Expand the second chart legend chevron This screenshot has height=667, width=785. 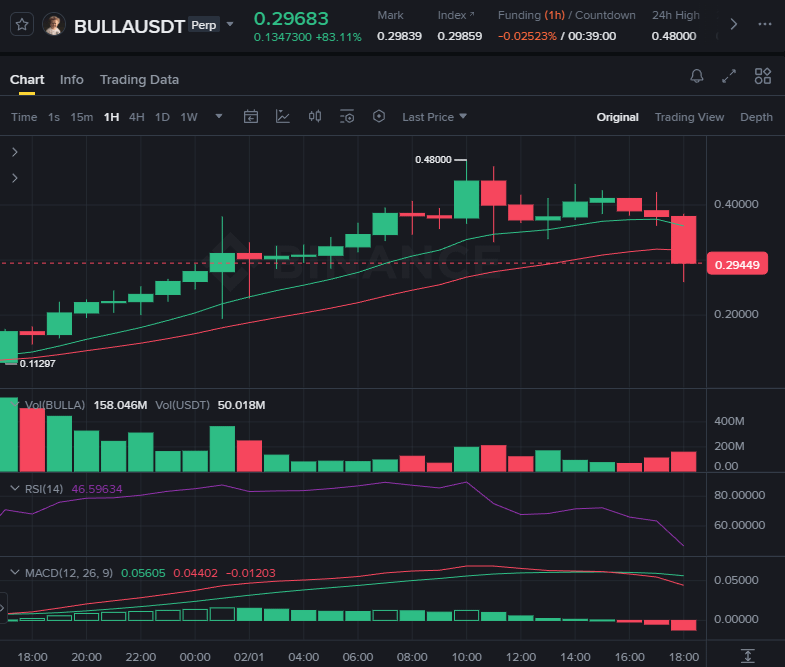(x=15, y=178)
